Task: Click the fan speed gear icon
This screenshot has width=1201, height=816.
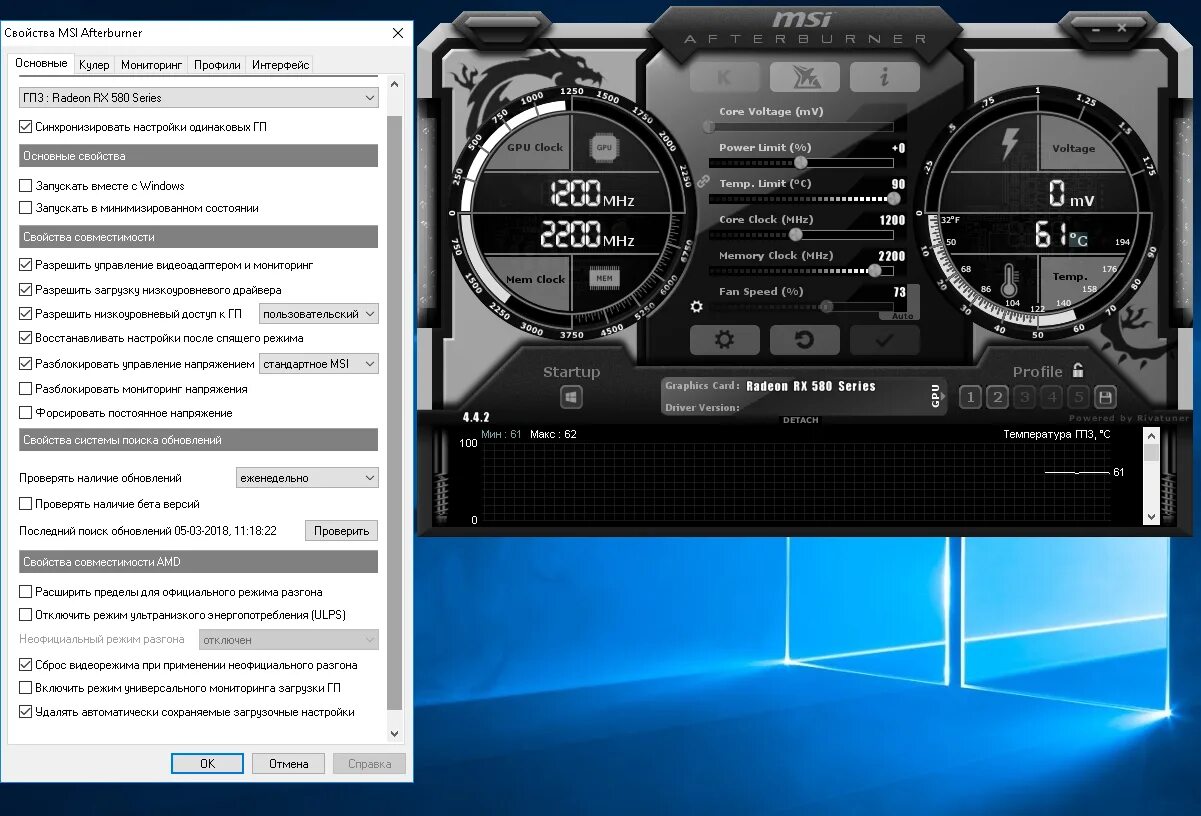Action: click(x=697, y=307)
